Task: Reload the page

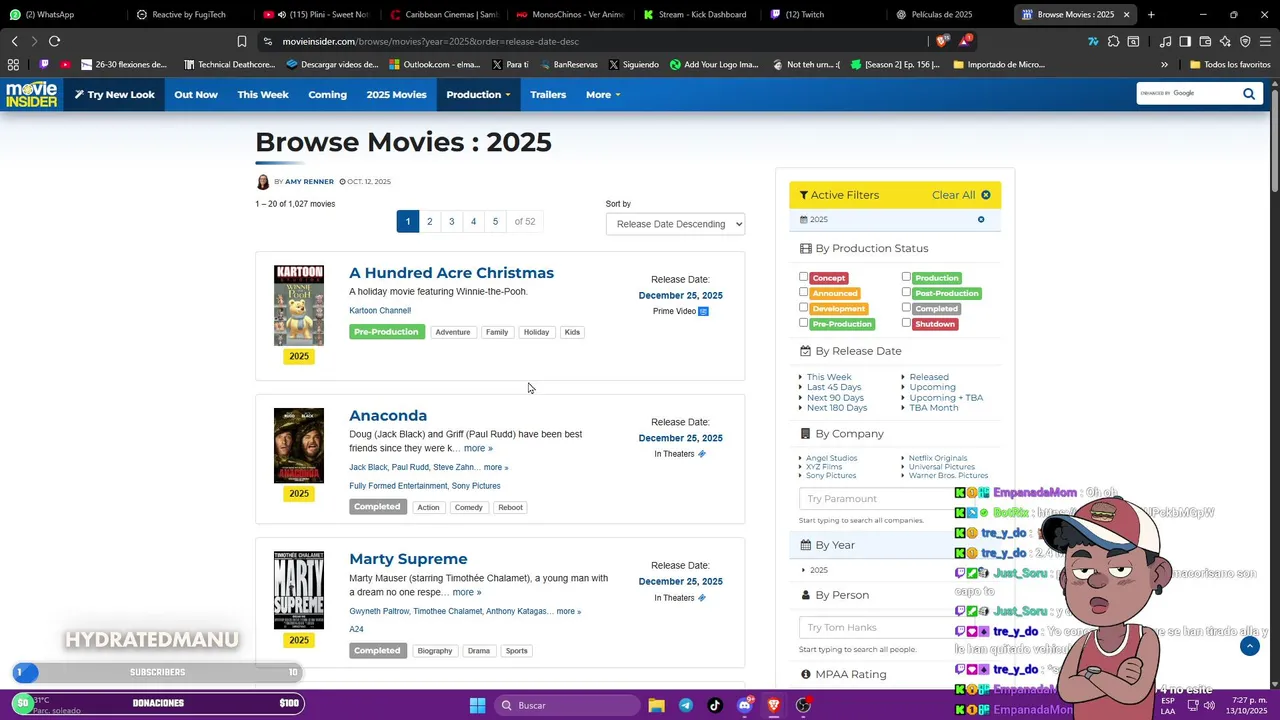Action: (54, 41)
